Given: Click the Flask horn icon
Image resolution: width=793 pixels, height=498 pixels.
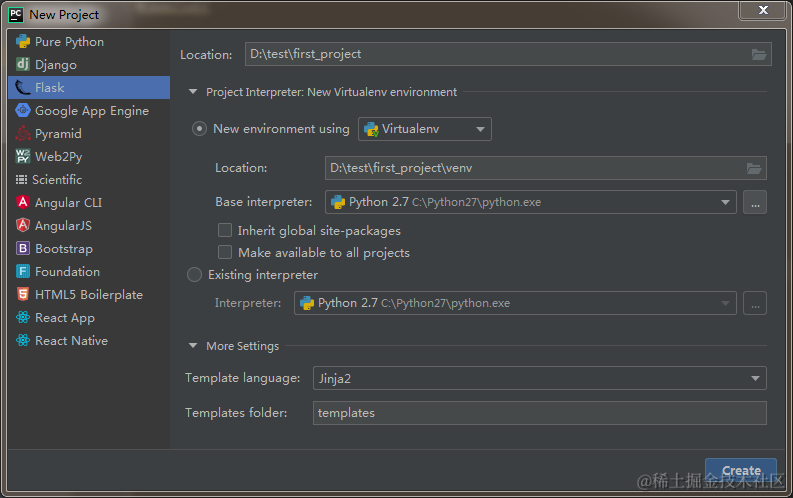Looking at the screenshot, I should pos(23,87).
